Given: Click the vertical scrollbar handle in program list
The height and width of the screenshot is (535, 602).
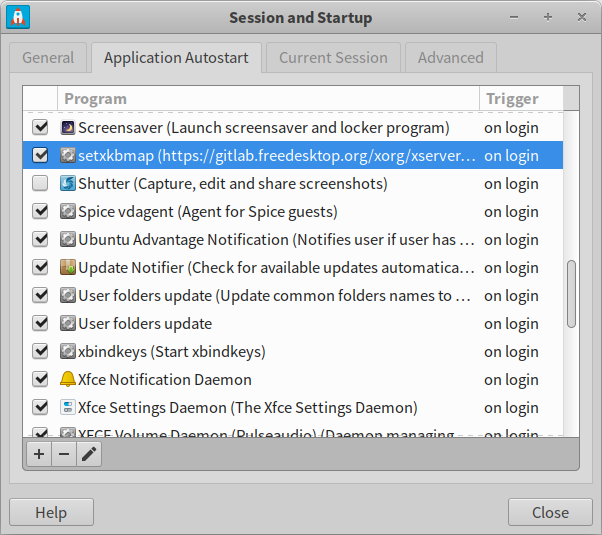Looking at the screenshot, I should 571,293.
